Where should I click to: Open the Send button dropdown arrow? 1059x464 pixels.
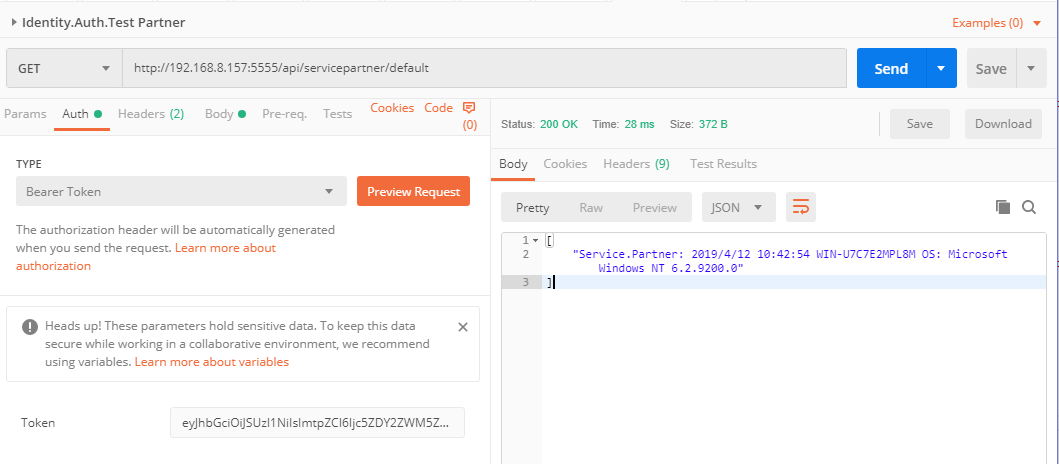941,68
